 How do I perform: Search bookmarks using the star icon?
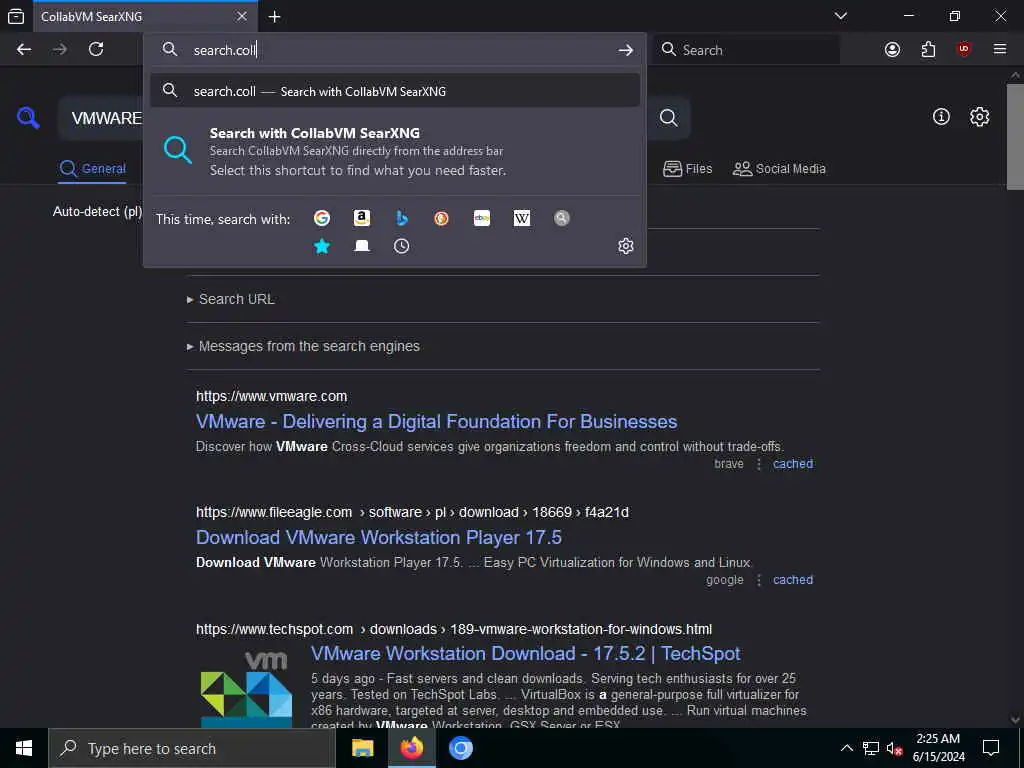(322, 246)
